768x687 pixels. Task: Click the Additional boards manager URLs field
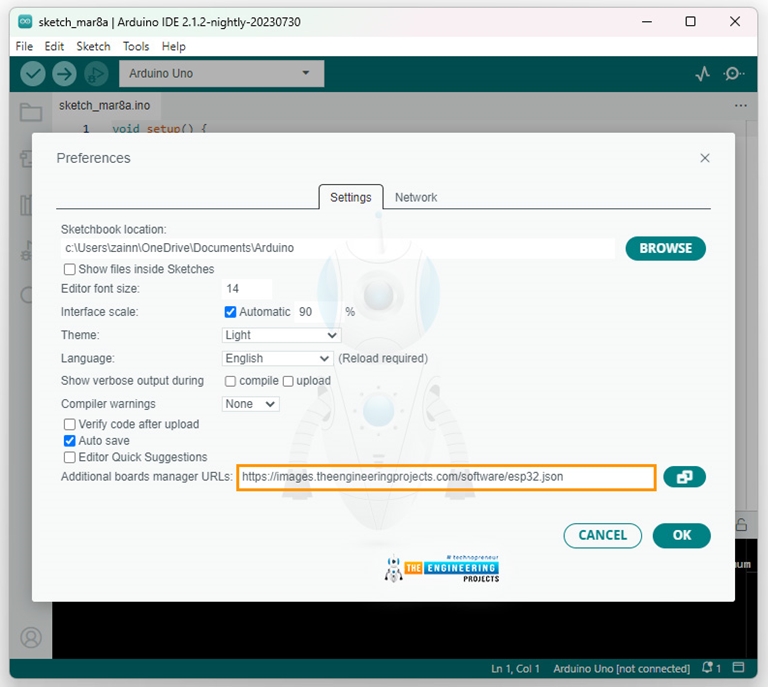446,477
